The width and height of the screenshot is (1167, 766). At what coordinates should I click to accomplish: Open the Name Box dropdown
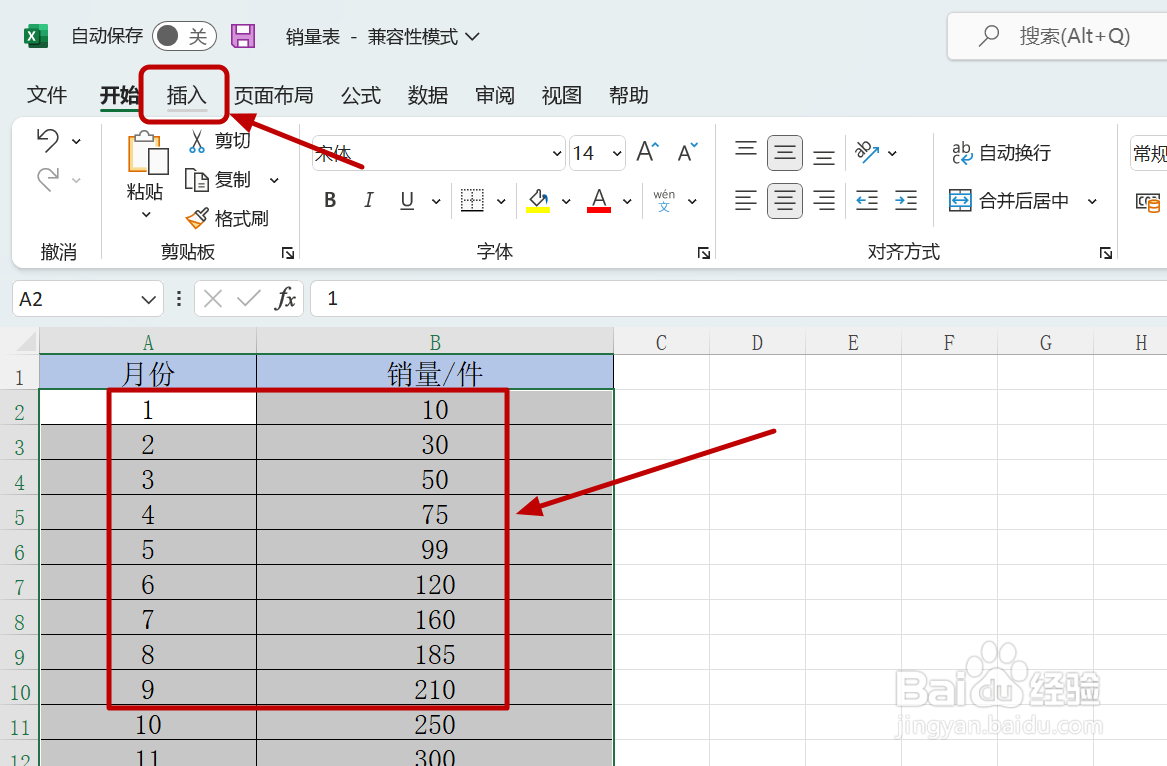point(148,299)
